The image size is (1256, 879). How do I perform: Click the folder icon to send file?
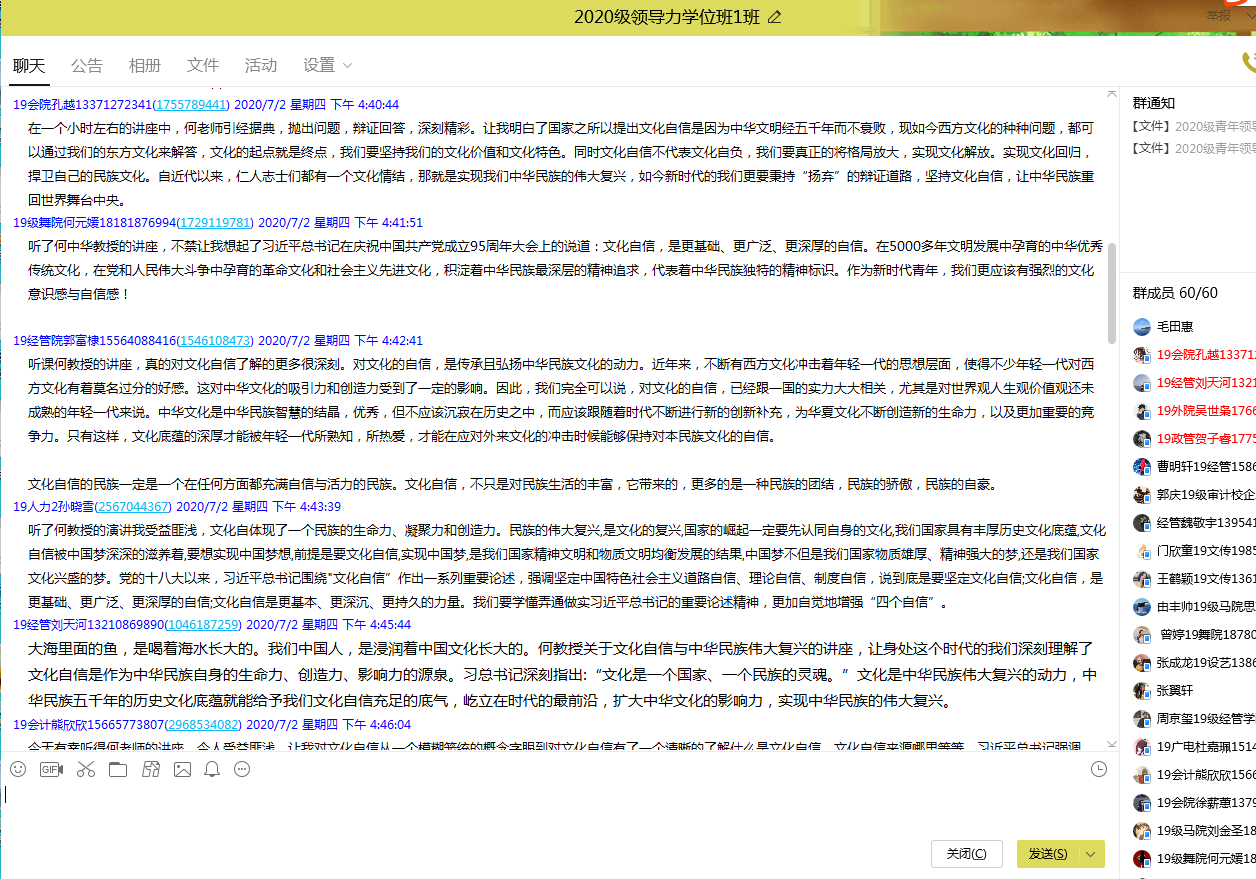pyautogui.click(x=118, y=769)
